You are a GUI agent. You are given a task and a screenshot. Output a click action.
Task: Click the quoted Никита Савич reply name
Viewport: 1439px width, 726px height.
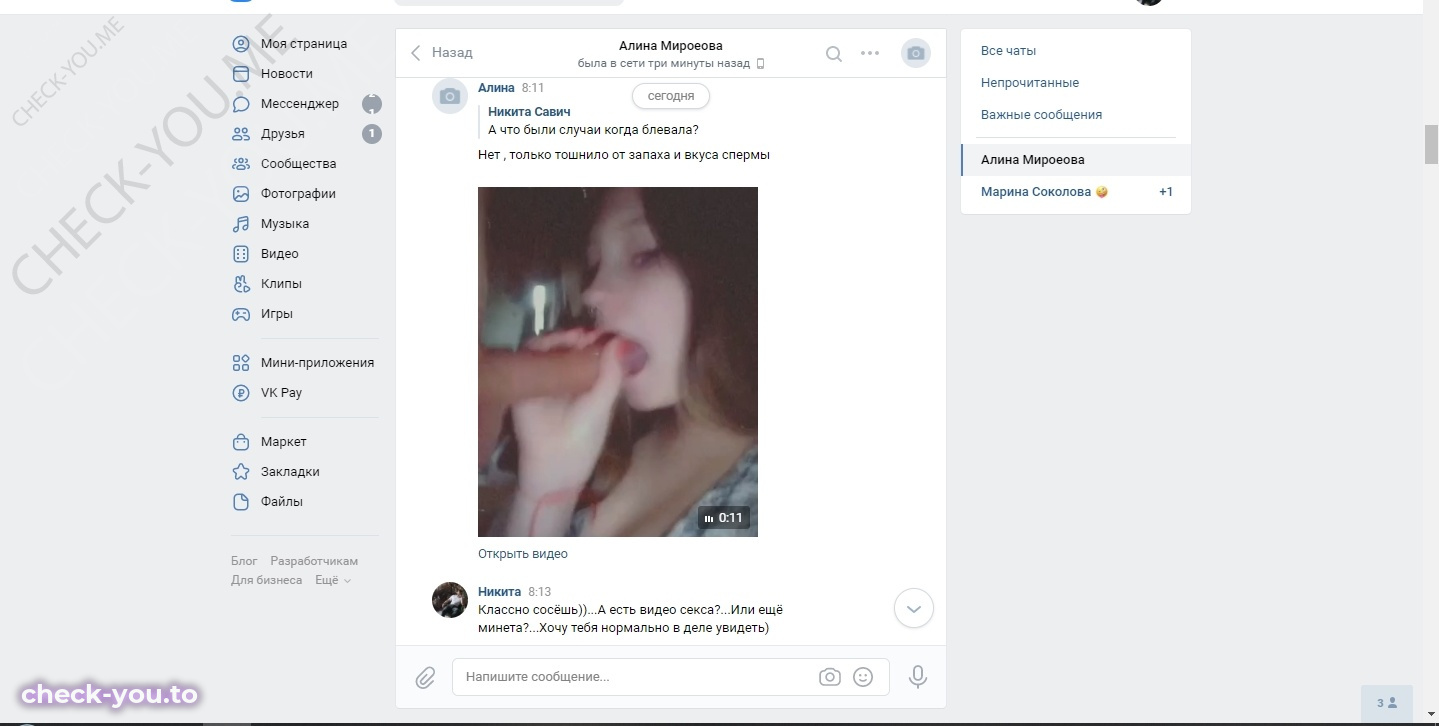[529, 112]
